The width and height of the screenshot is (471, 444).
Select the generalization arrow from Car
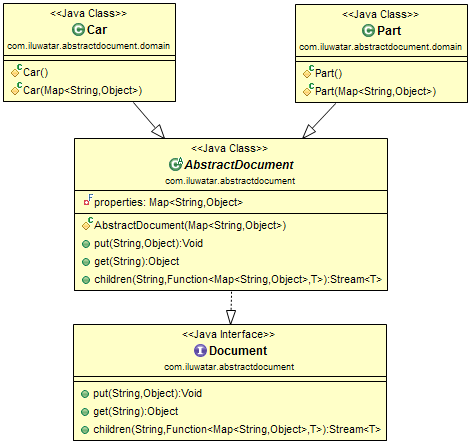tap(149, 120)
